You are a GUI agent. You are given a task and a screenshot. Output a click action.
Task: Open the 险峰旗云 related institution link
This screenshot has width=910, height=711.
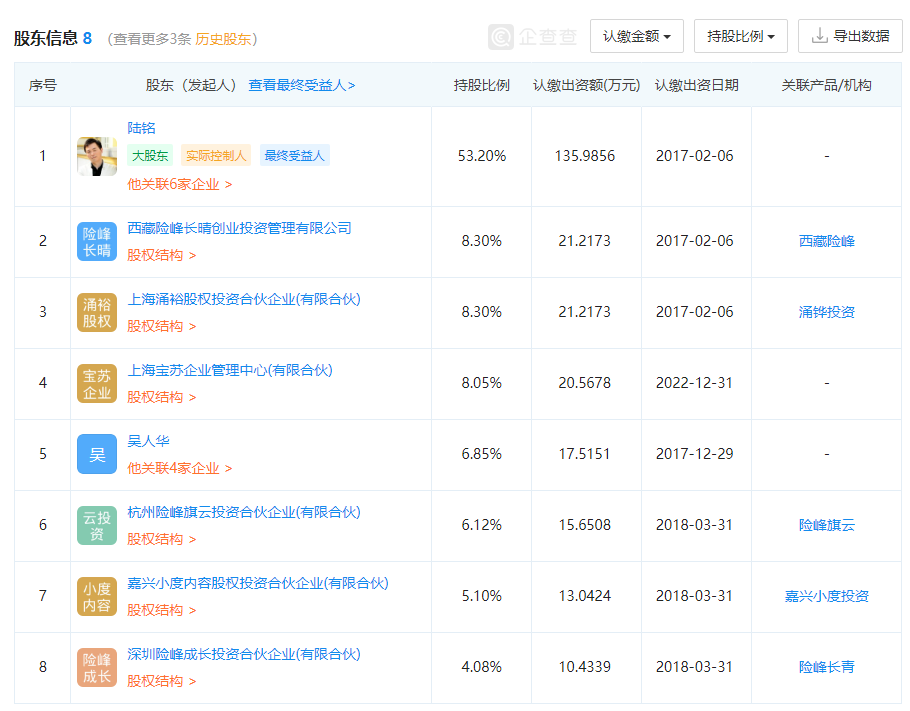[x=826, y=525]
